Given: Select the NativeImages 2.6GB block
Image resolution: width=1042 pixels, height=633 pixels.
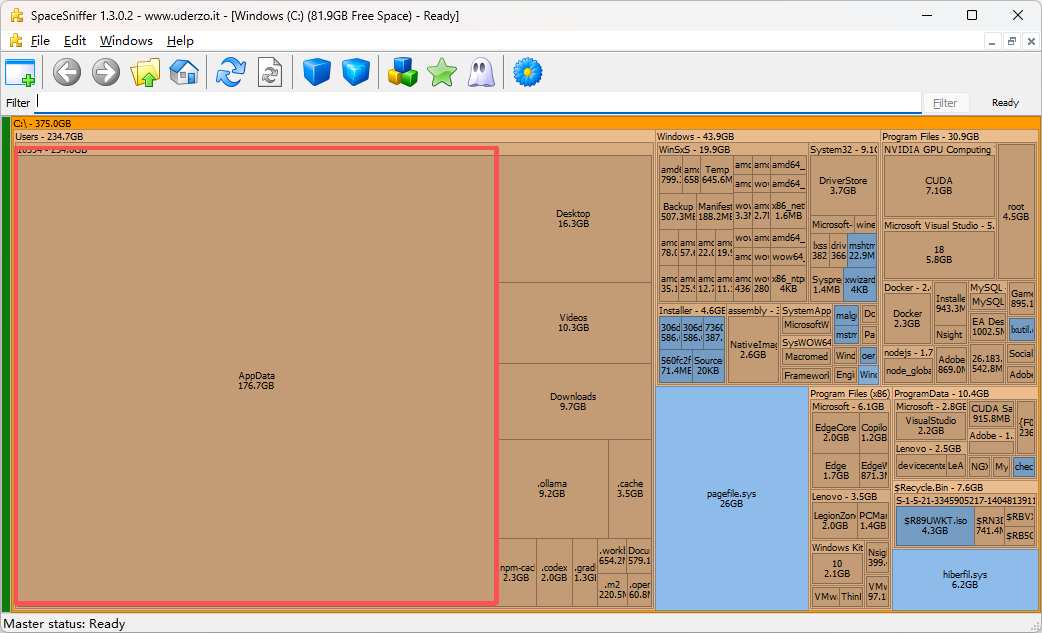Looking at the screenshot, I should coord(753,349).
